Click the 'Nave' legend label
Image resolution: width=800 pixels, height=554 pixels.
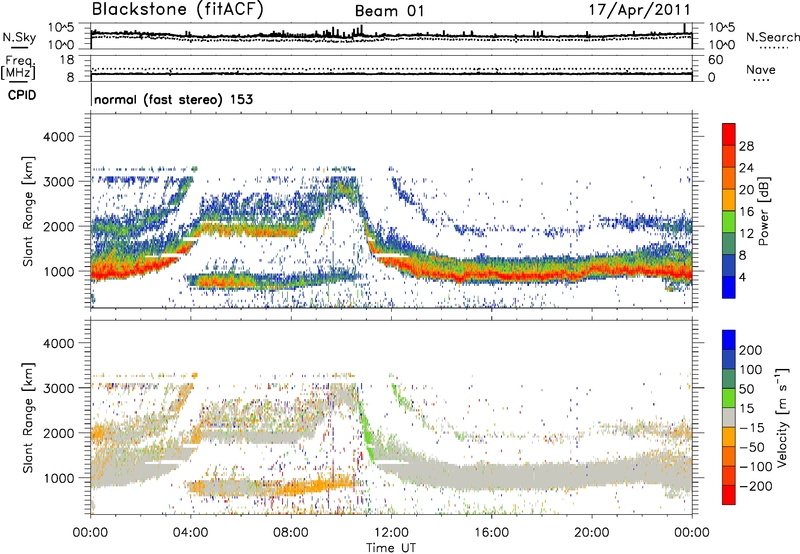761,69
